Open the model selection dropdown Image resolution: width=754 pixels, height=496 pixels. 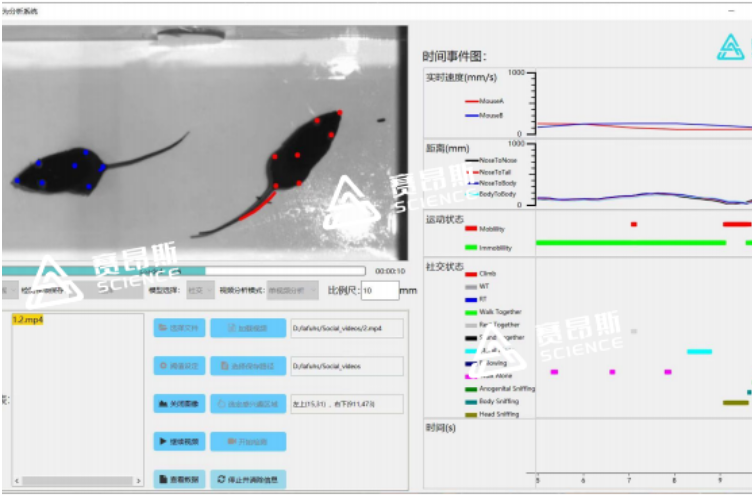tap(195, 291)
